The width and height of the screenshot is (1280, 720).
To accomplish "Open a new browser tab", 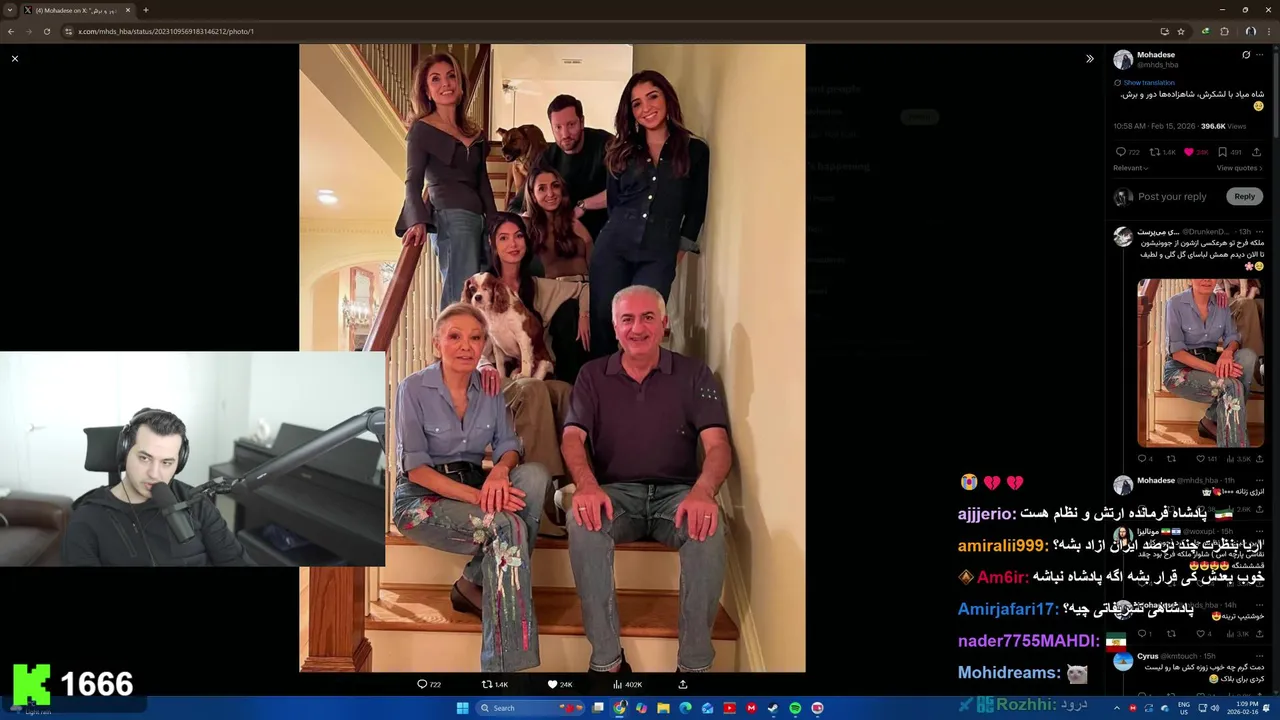I will click(146, 10).
